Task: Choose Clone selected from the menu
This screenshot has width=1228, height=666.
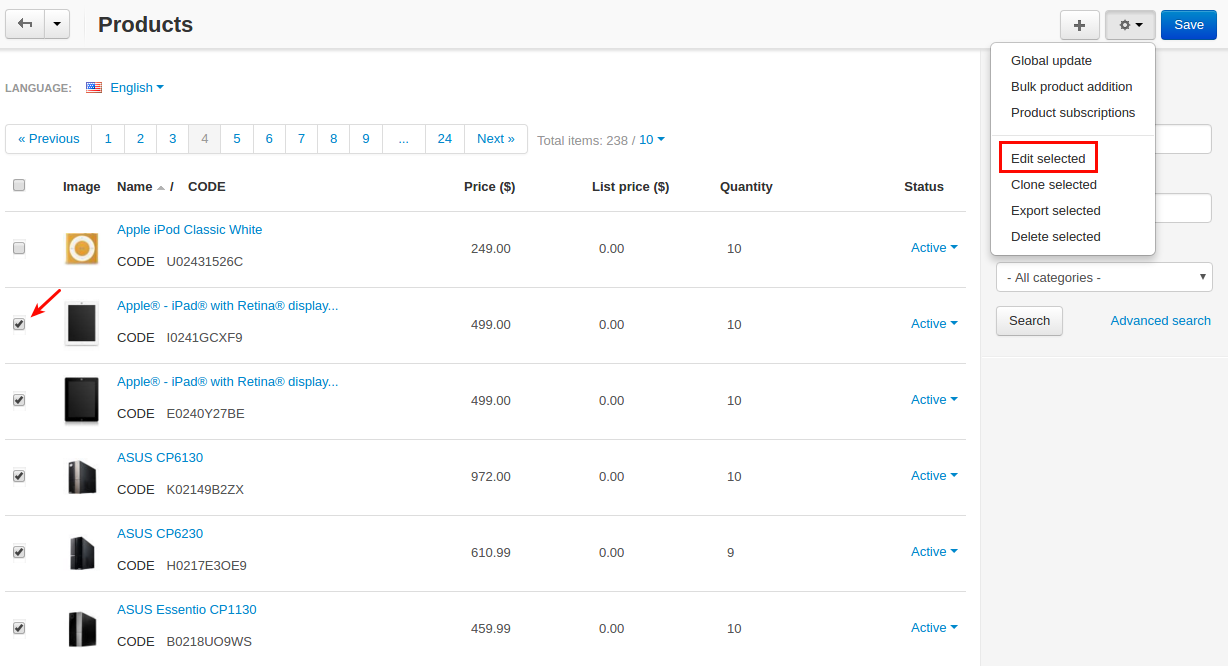Action: click(x=1073, y=185)
